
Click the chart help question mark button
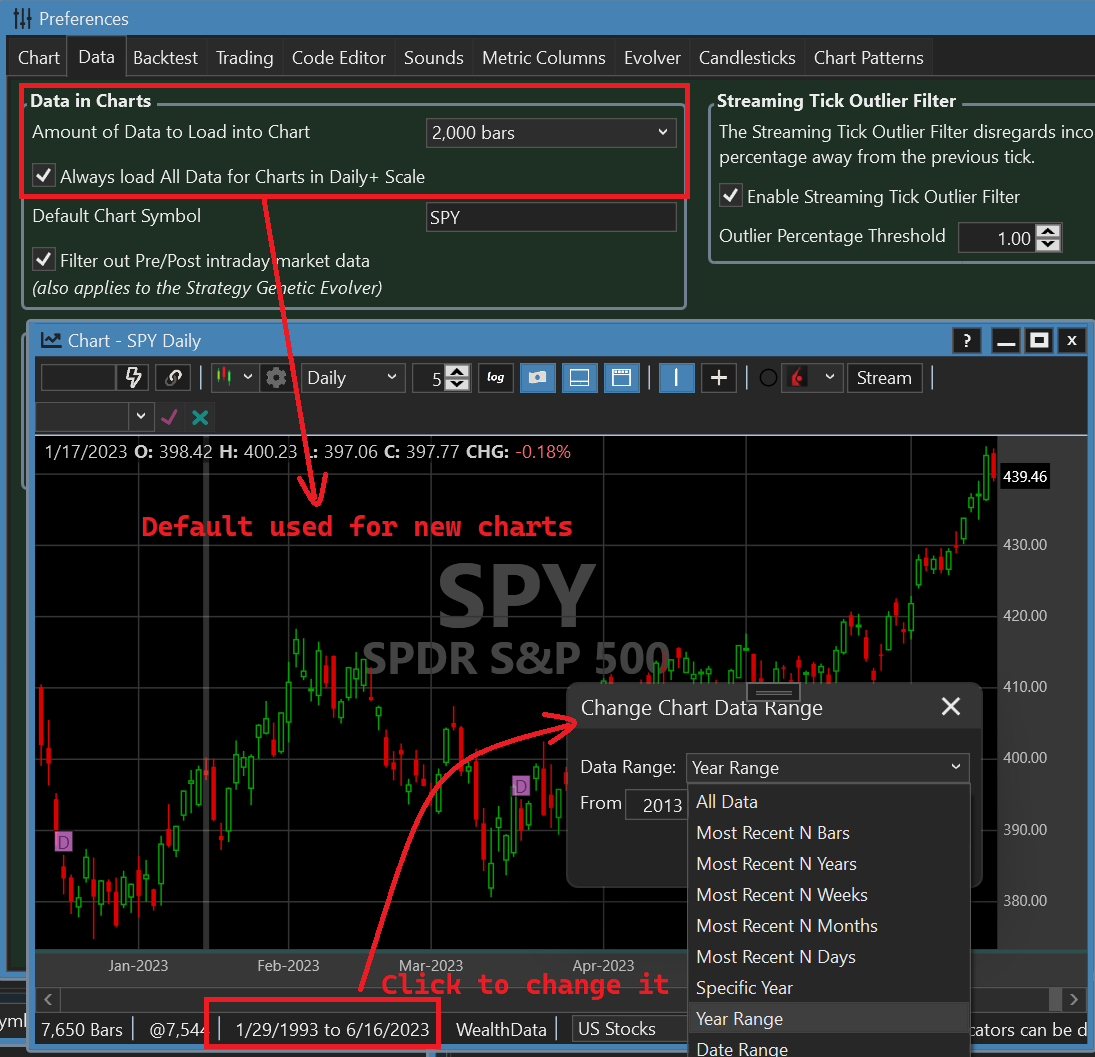tap(966, 341)
